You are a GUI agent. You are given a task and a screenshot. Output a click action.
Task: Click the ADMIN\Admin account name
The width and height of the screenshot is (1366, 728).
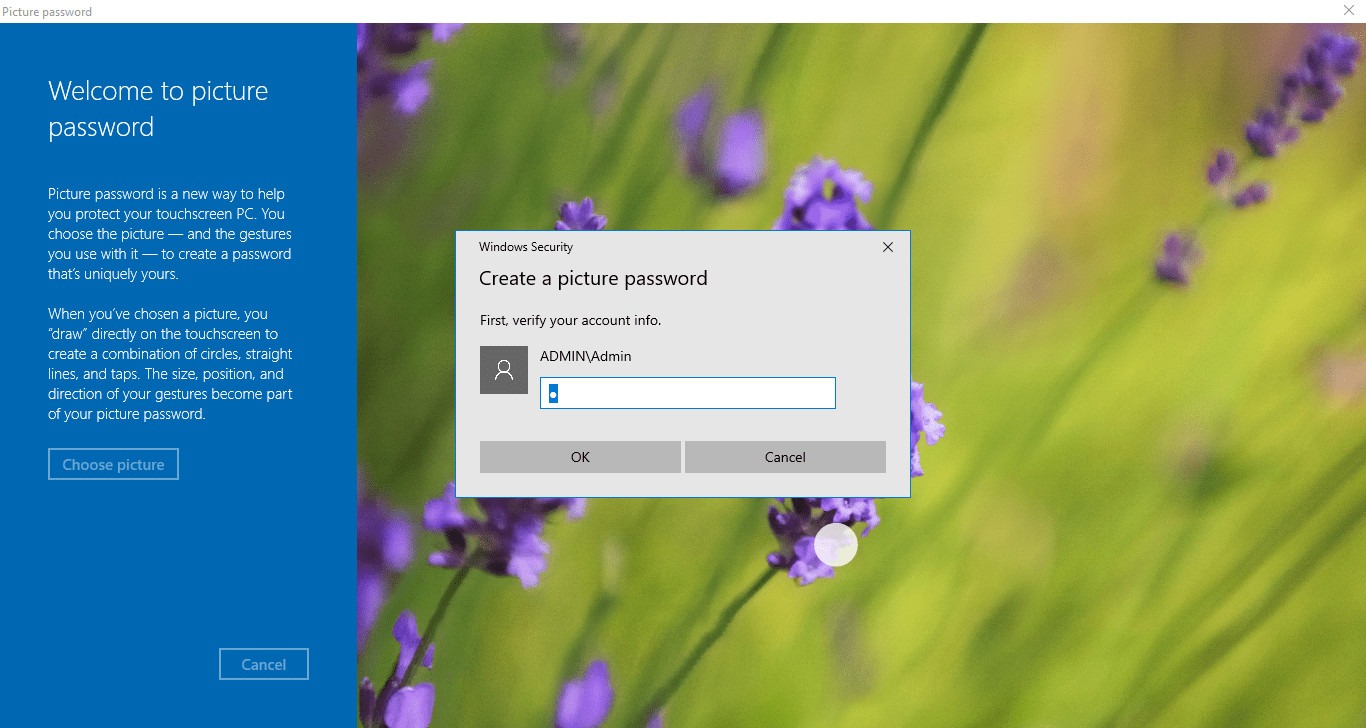[586, 356]
